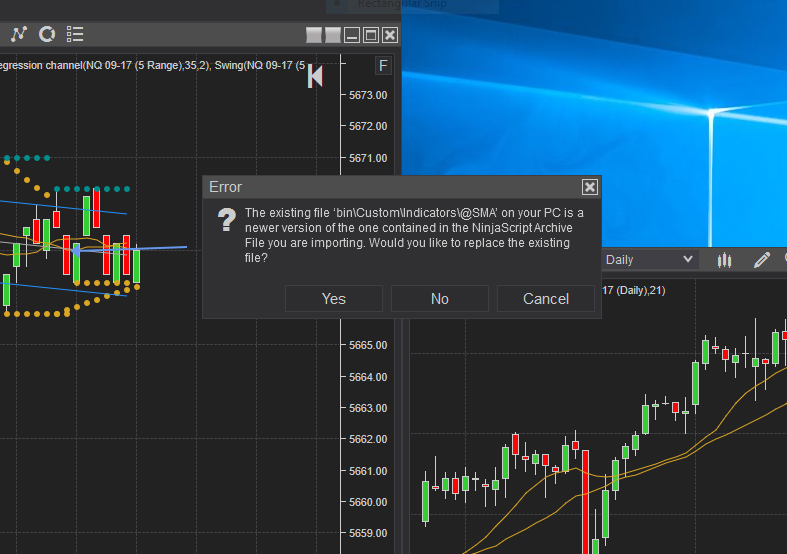Maximize the left chart window
The height and width of the screenshot is (554, 787).
(371, 35)
